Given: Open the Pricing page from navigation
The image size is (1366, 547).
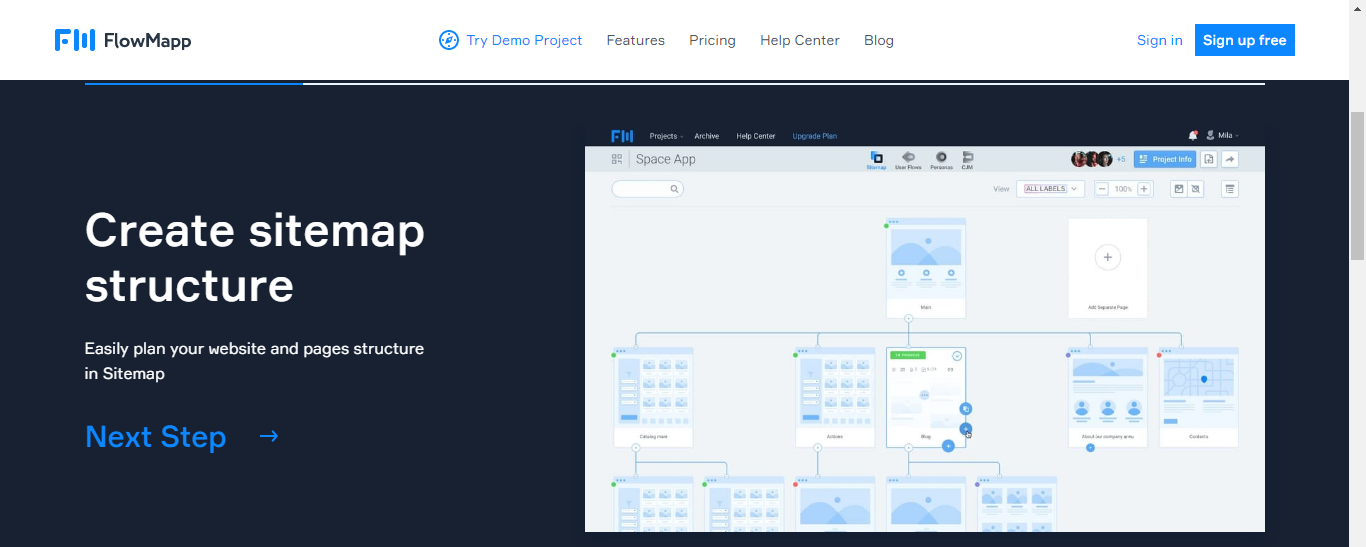Looking at the screenshot, I should [712, 40].
